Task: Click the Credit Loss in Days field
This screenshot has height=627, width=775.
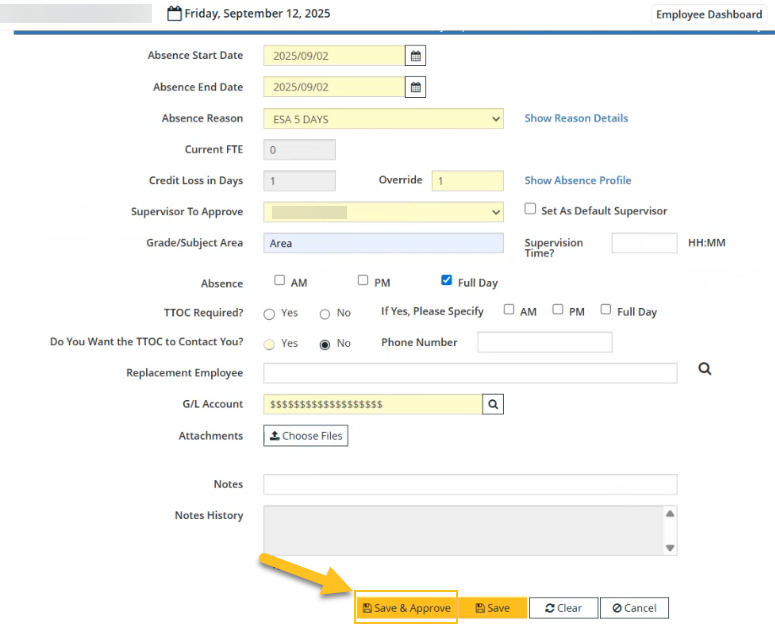Action: (x=300, y=181)
